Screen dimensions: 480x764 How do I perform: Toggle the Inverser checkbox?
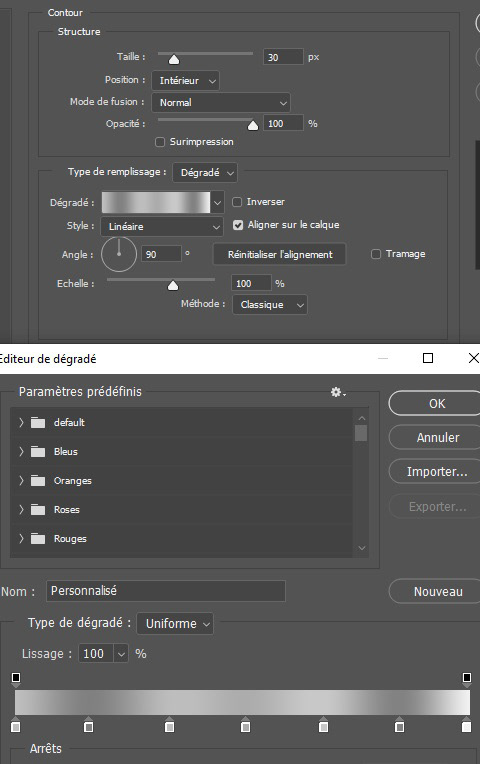click(x=237, y=202)
